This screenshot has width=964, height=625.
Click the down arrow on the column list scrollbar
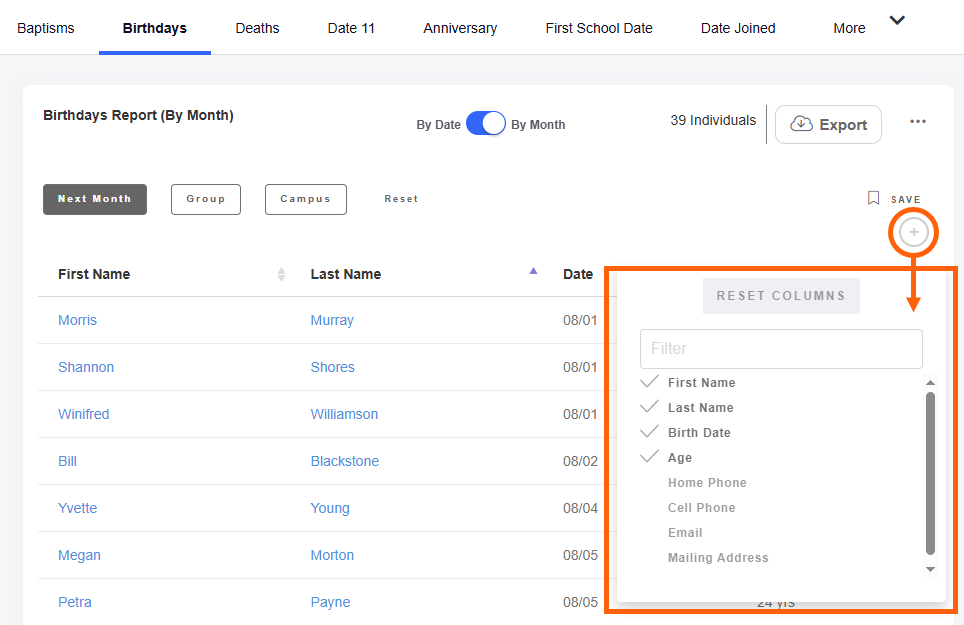[x=930, y=568]
